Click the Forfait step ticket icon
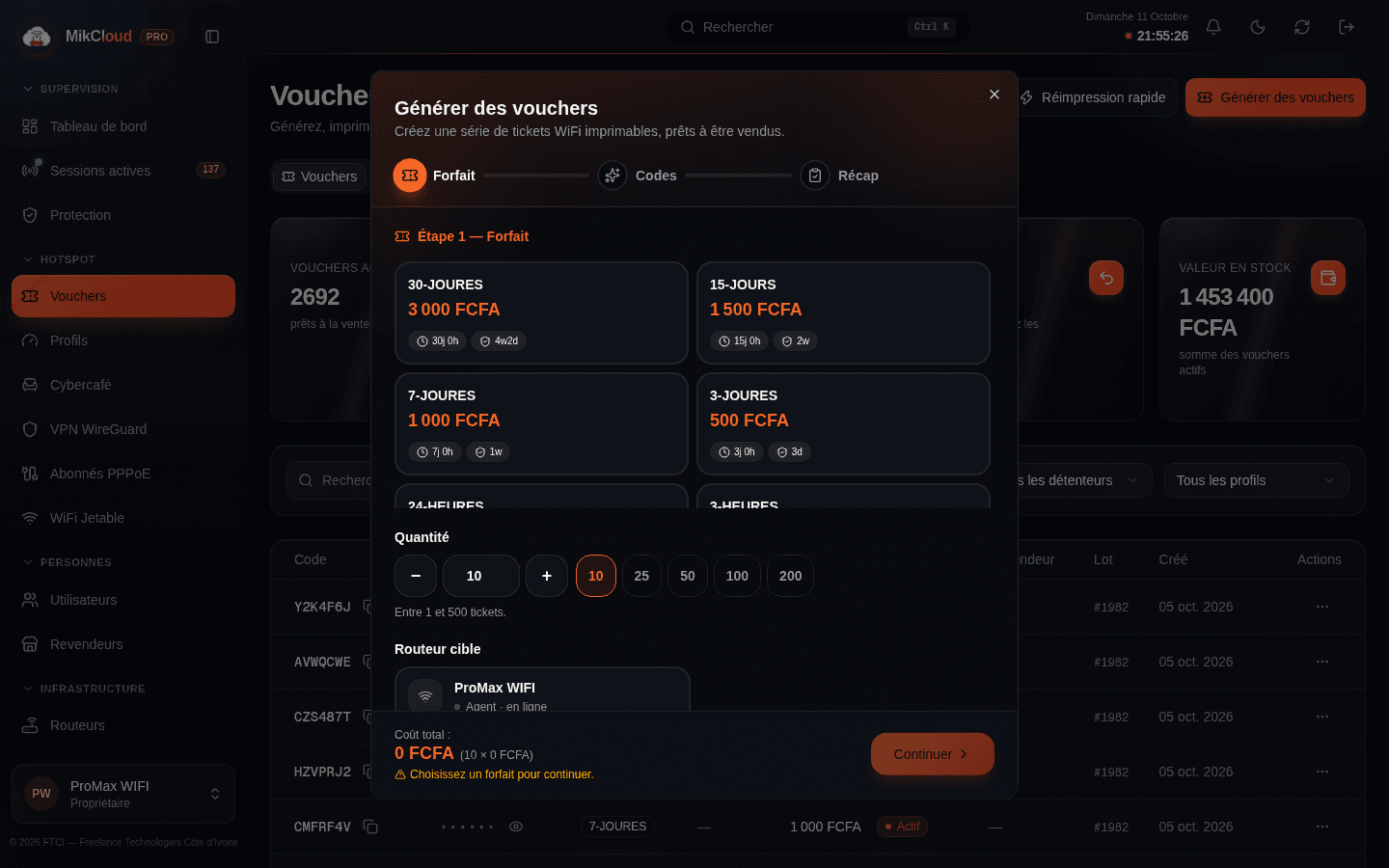The height and width of the screenshot is (868, 1389). 410,176
